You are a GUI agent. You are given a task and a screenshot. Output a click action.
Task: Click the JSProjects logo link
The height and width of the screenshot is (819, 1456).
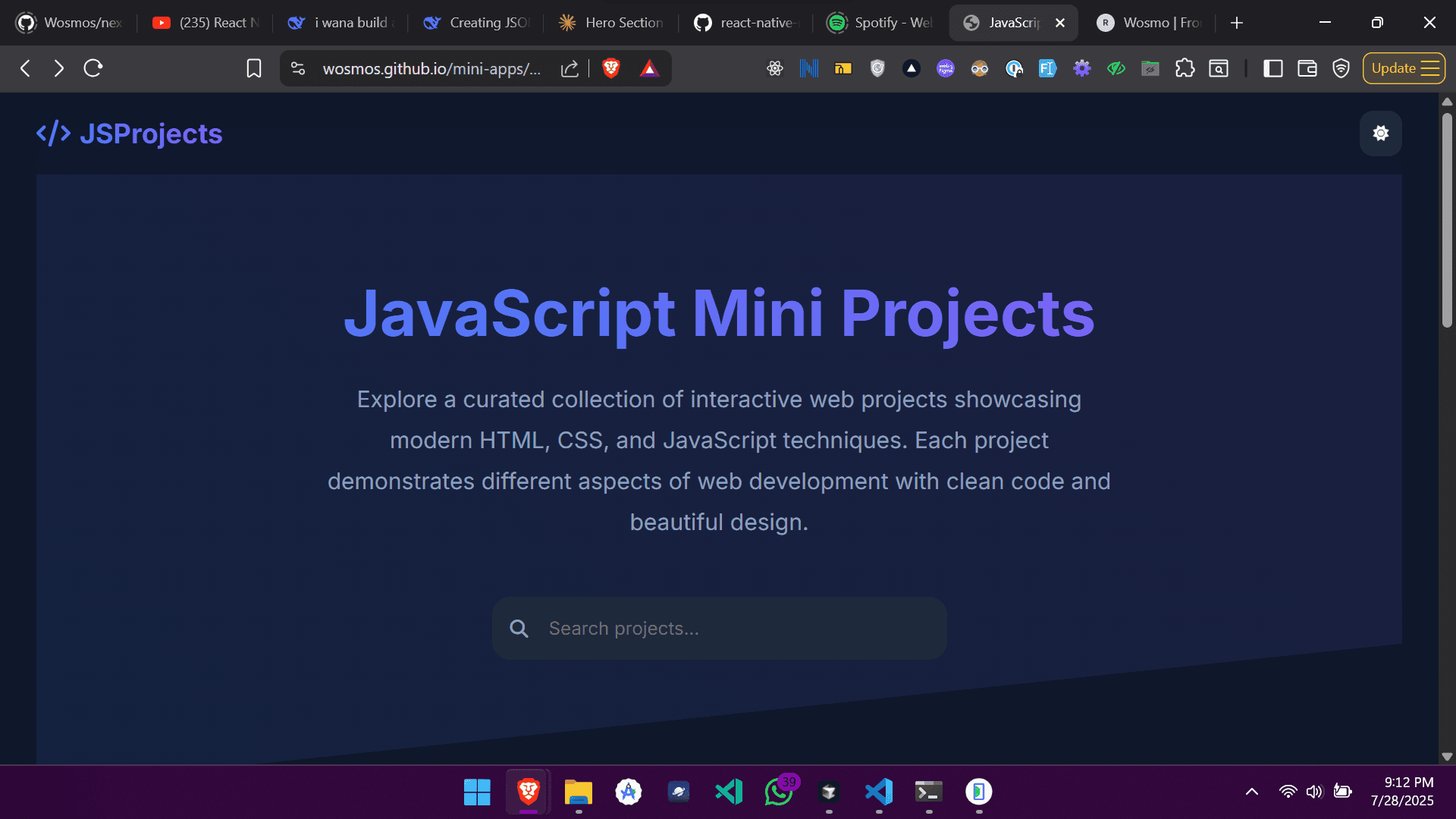[129, 133]
